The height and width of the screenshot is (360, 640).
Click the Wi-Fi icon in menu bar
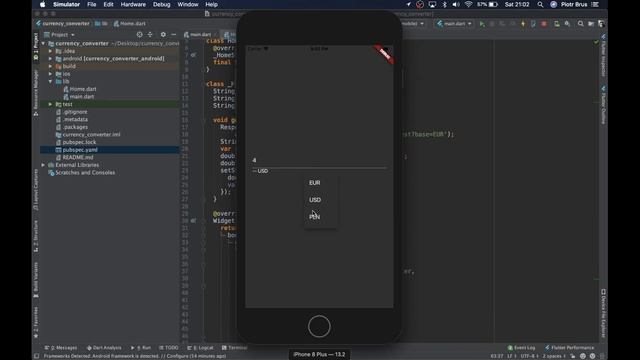click(469, 4)
